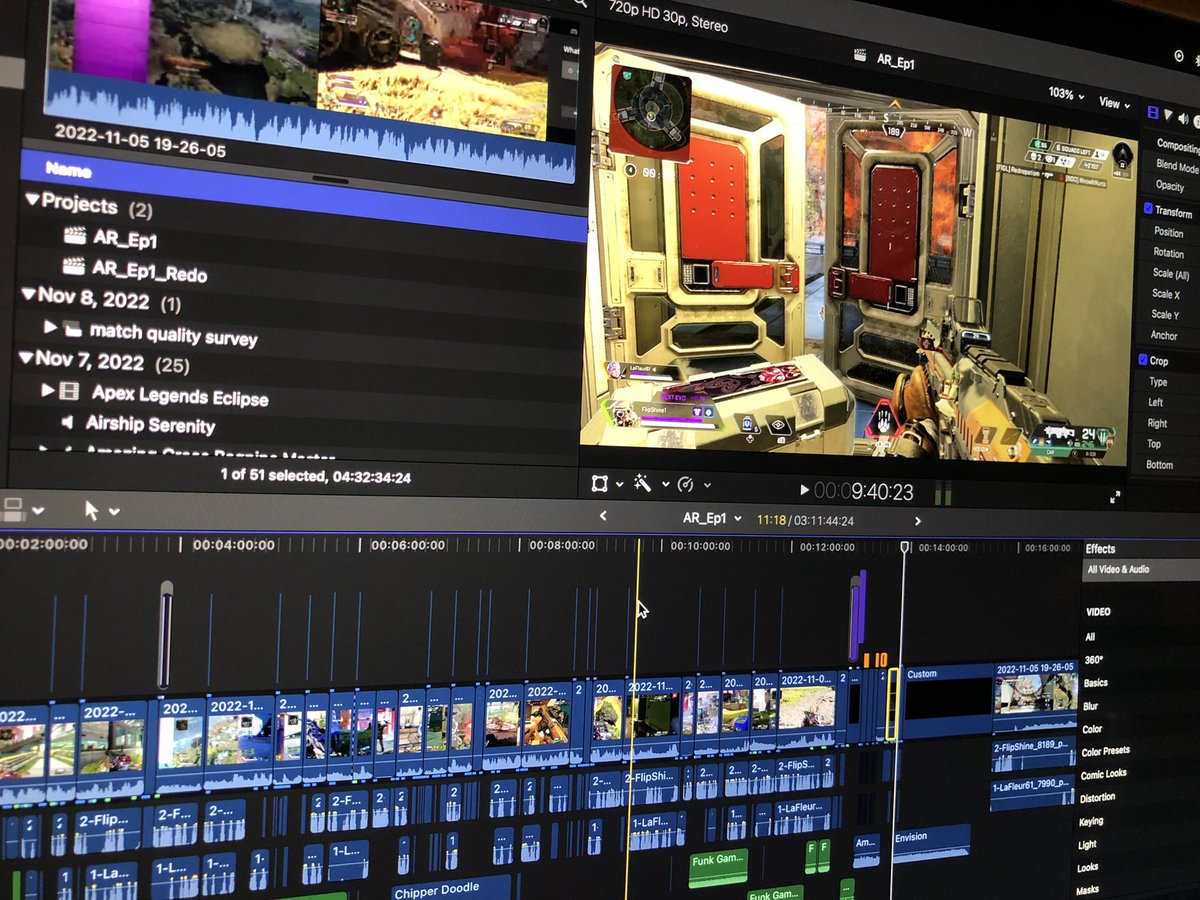Go back in timeline history arrow
The height and width of the screenshot is (900, 1200).
pyautogui.click(x=603, y=516)
